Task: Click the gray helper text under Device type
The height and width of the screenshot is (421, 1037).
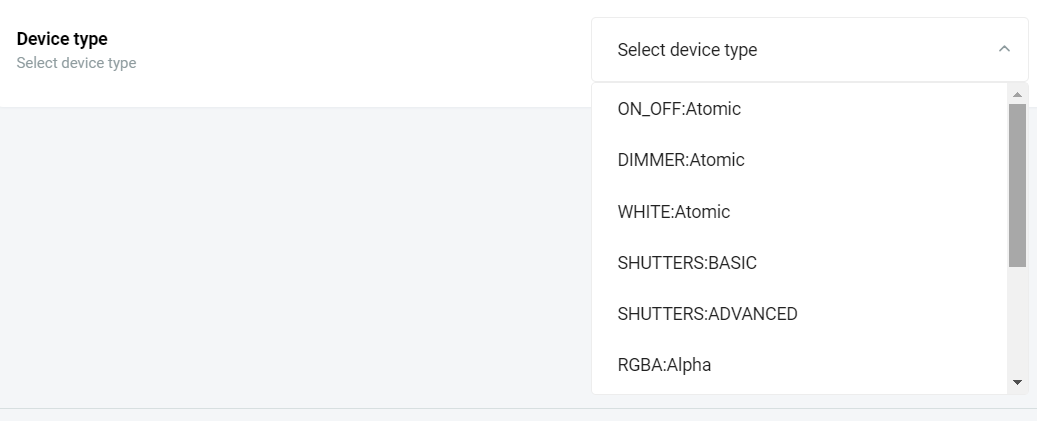Action: tap(76, 63)
